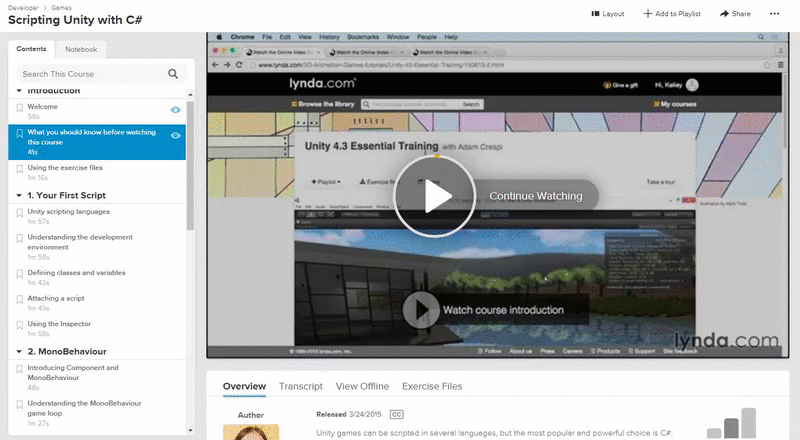800x440 pixels.
Task: Open the Transcript tab
Action: [301, 386]
